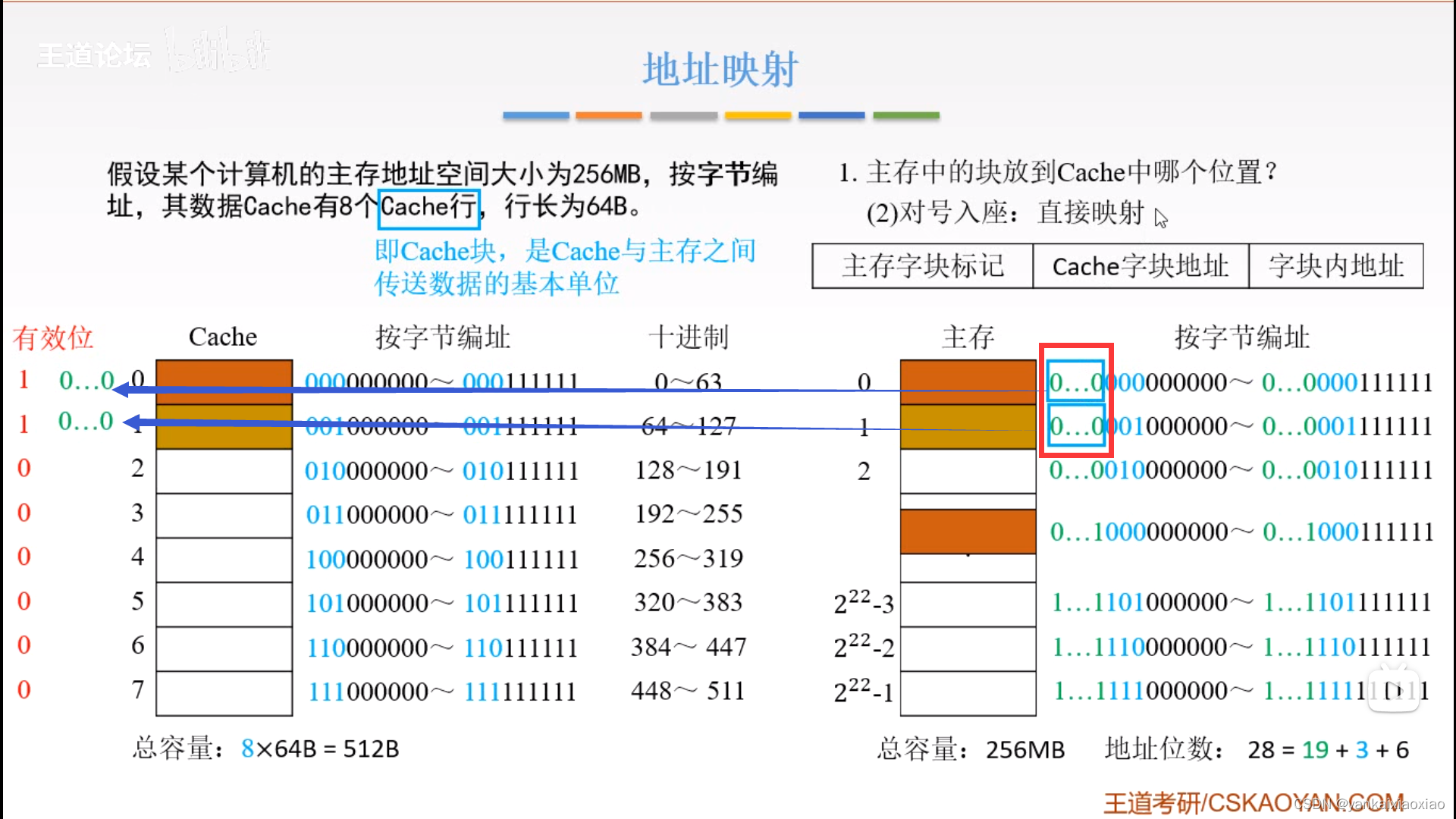Click the 有效位 column header
The width and height of the screenshot is (1456, 819).
click(x=52, y=337)
